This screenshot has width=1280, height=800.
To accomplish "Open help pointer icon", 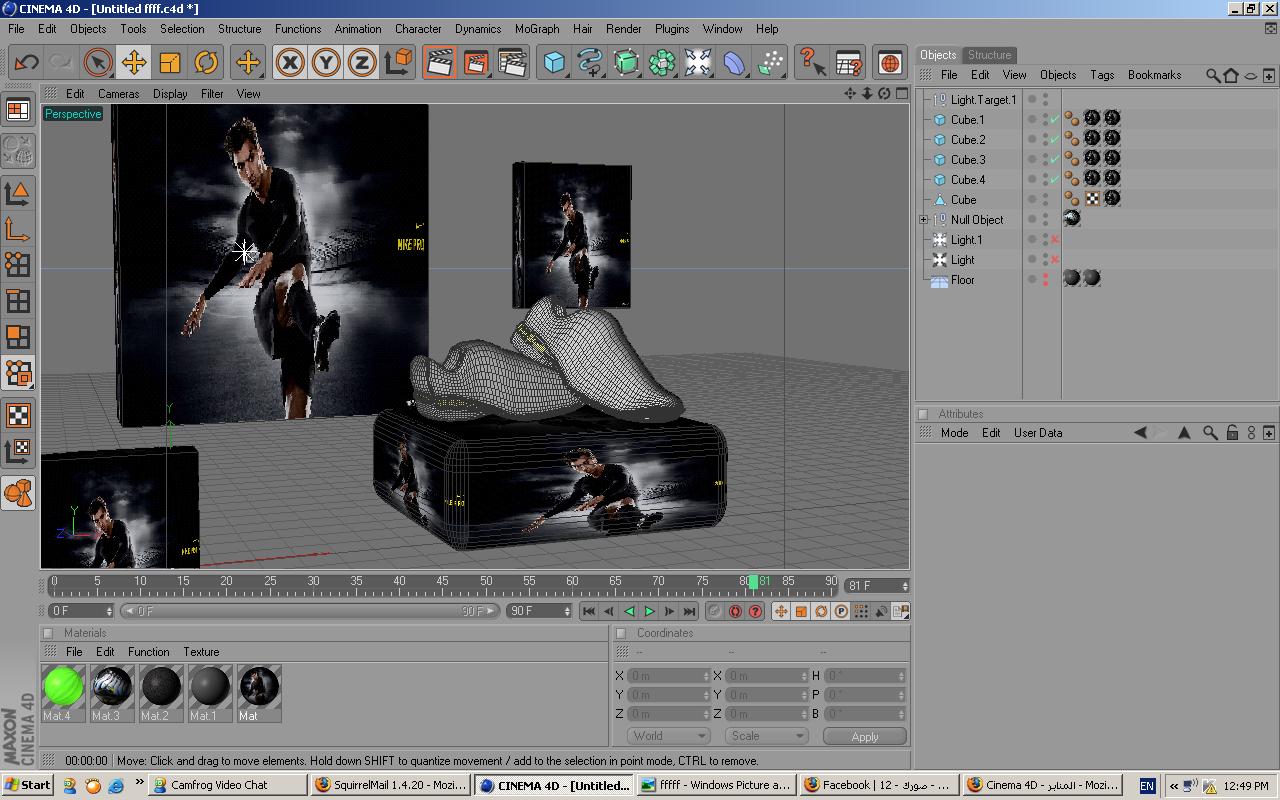I will coord(812,63).
